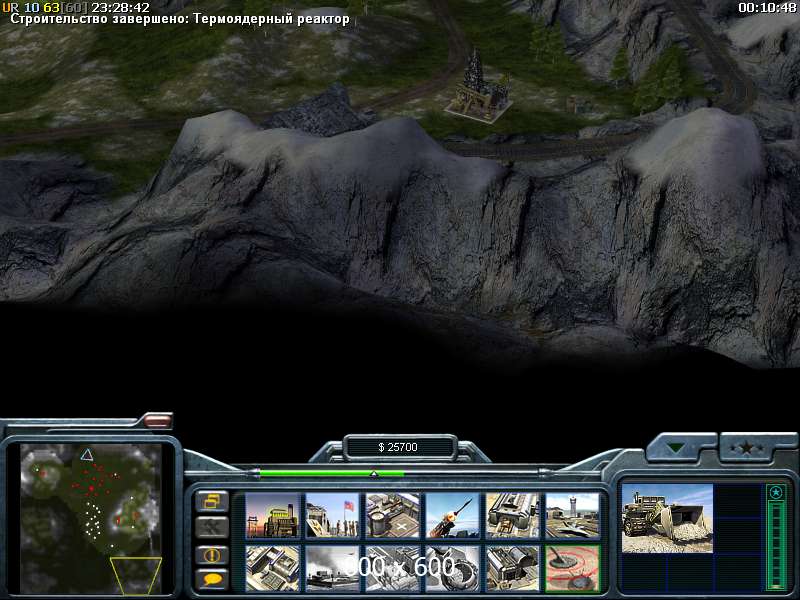Image resolution: width=800 pixels, height=600 pixels.
Task: Click the green power level bar
Action: point(332,474)
